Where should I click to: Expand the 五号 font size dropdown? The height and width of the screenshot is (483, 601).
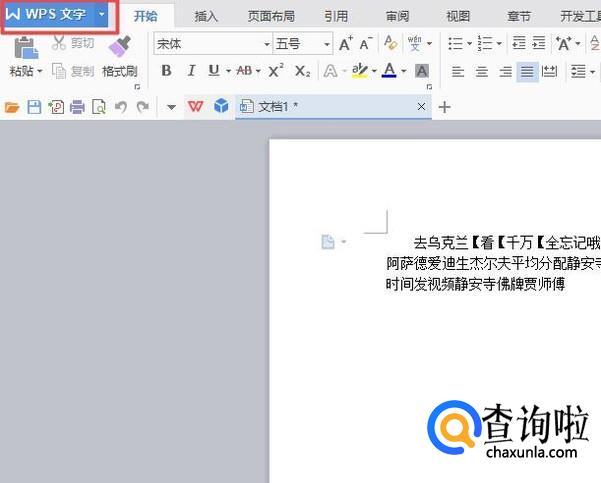point(327,44)
